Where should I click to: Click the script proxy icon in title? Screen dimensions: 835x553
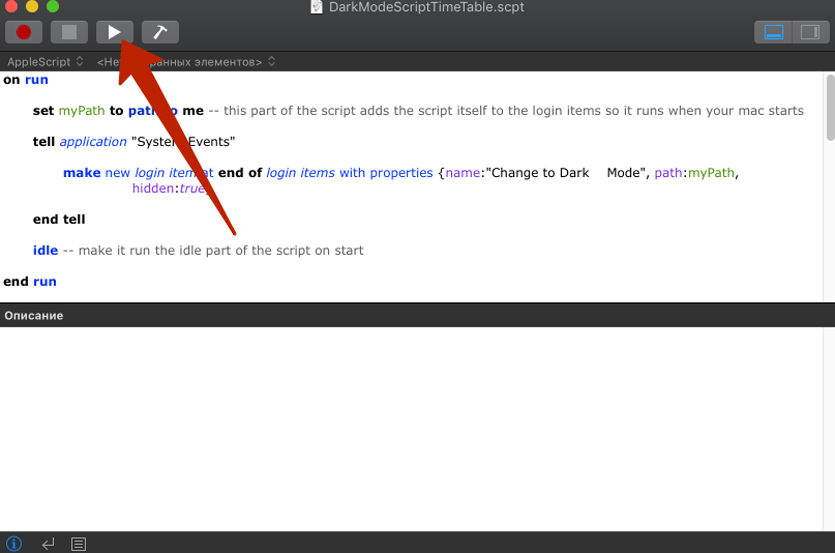(316, 7)
